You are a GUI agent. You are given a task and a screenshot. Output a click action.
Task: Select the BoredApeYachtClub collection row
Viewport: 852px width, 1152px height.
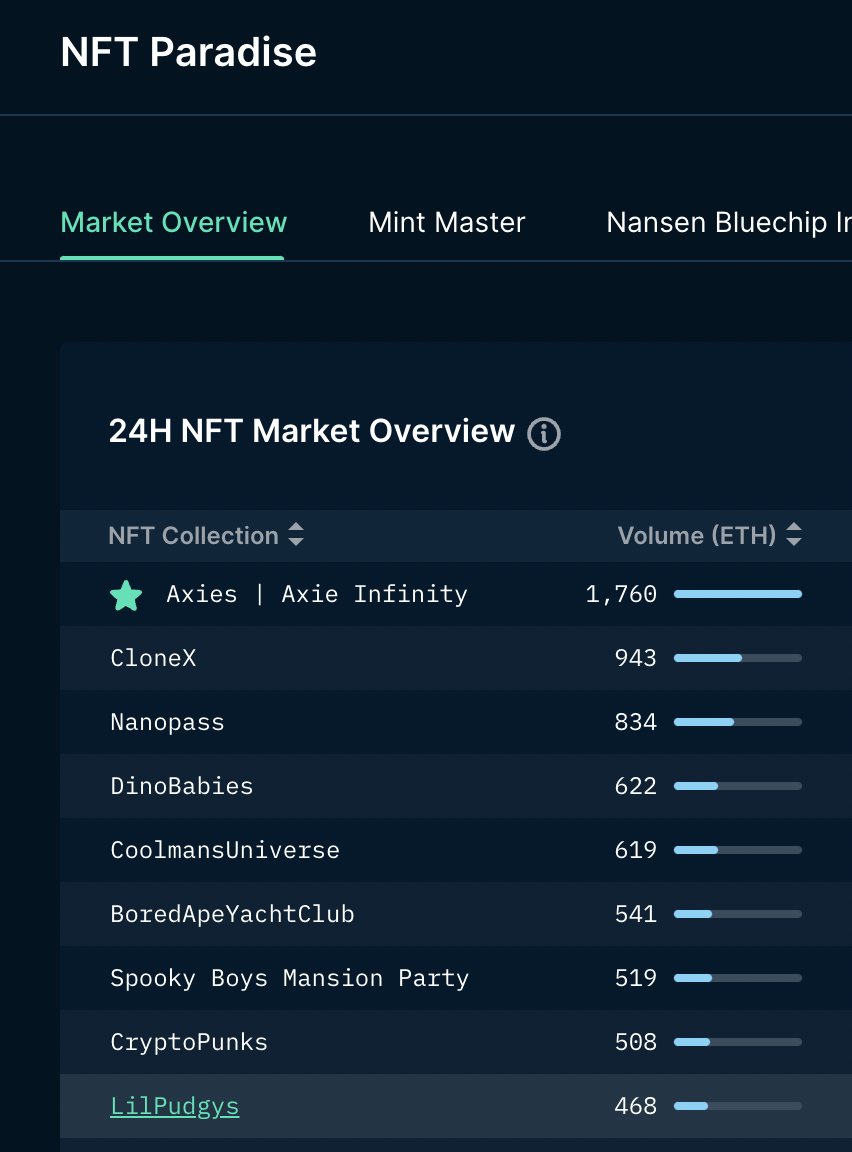(x=456, y=913)
